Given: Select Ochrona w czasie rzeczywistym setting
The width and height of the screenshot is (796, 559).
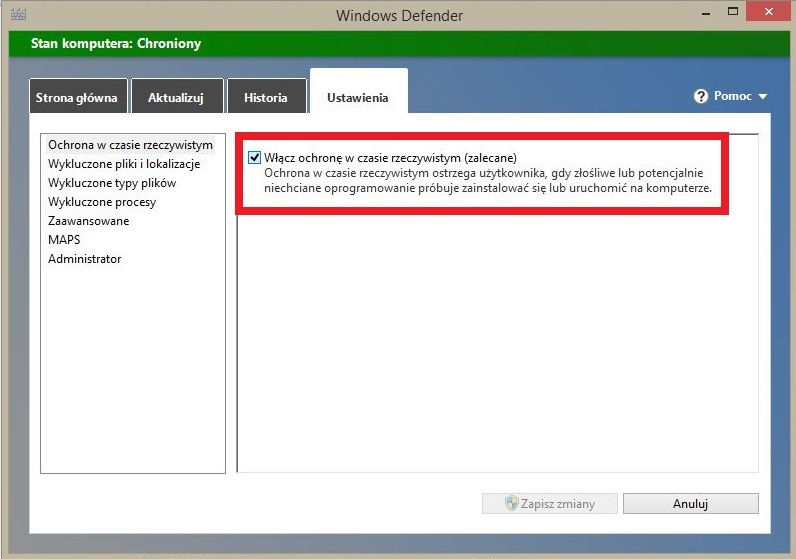Looking at the screenshot, I should click(130, 145).
